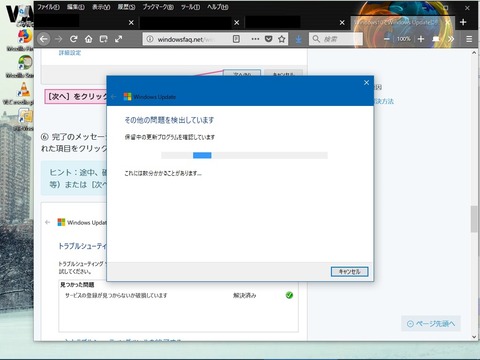Viewport: 480px width, 360px height.
Task: Click the 詳細設定 link on page
Action: [70, 53]
